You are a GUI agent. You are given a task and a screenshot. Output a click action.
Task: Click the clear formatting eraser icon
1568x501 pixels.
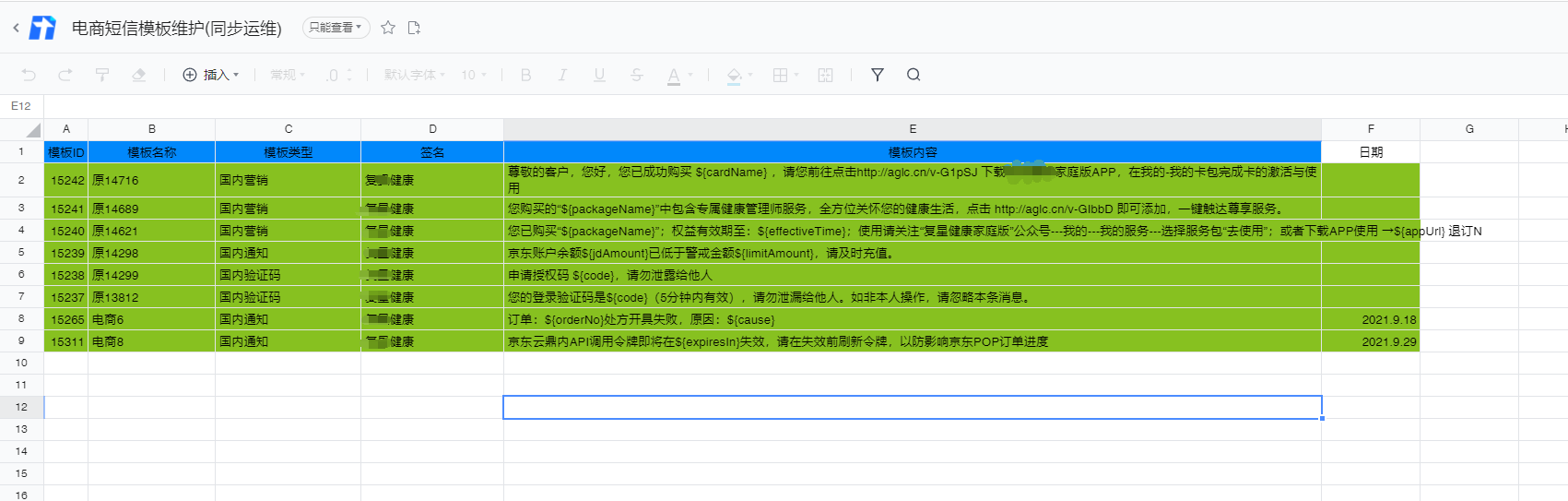(139, 75)
